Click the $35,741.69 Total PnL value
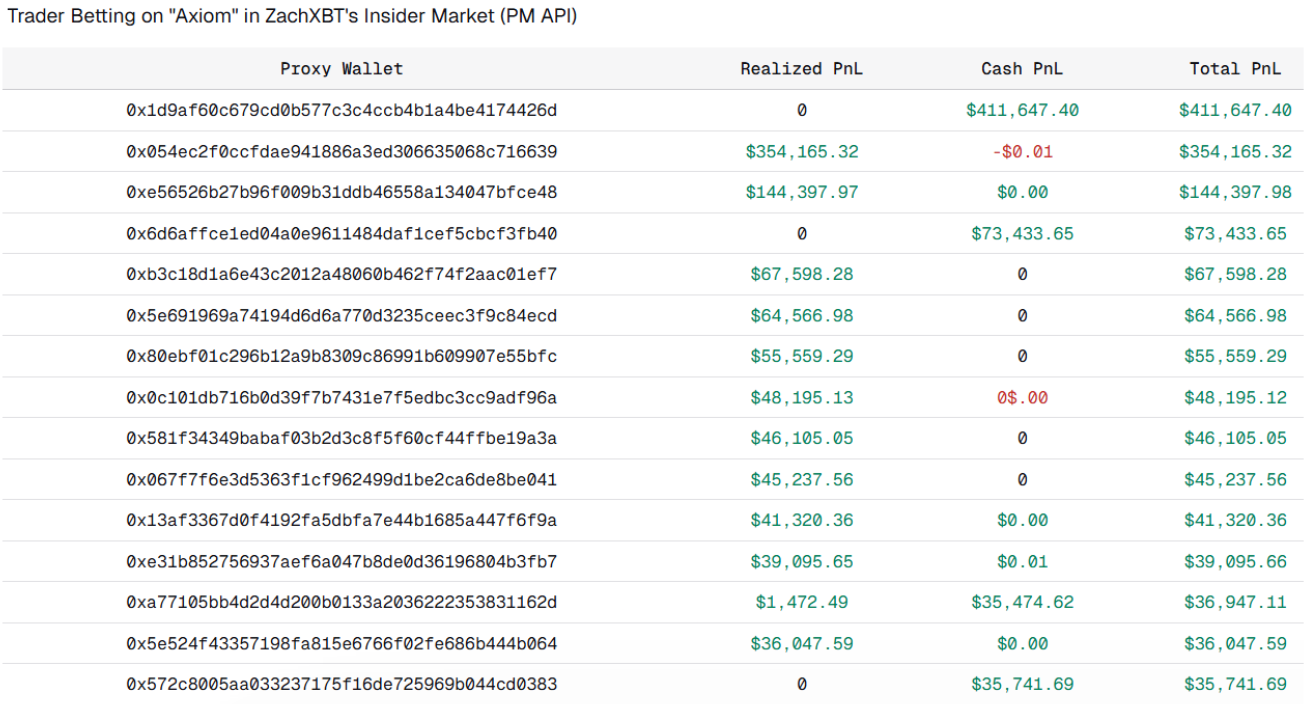Screen dimensions: 1311x705 click(x=1235, y=685)
